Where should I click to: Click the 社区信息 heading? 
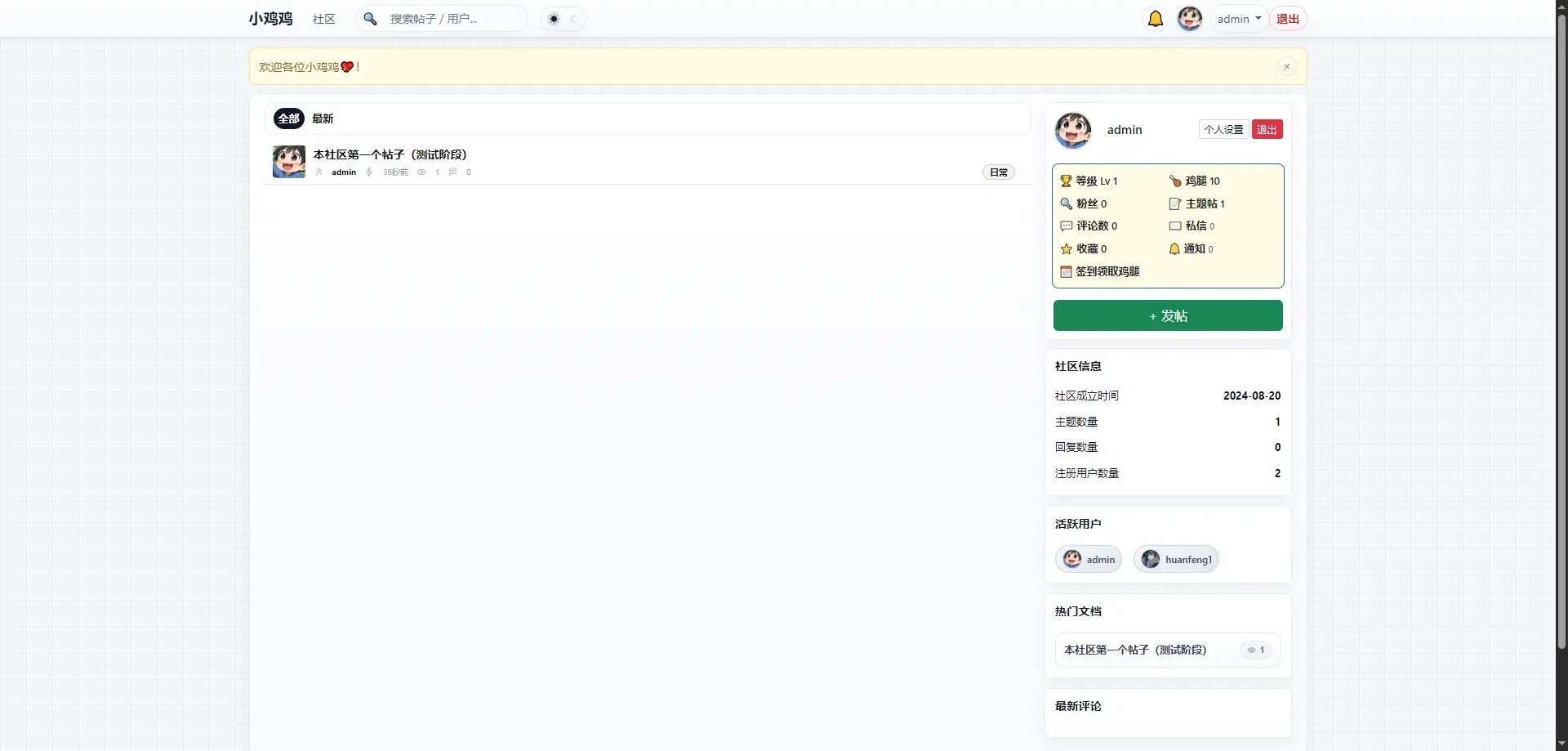tap(1078, 366)
